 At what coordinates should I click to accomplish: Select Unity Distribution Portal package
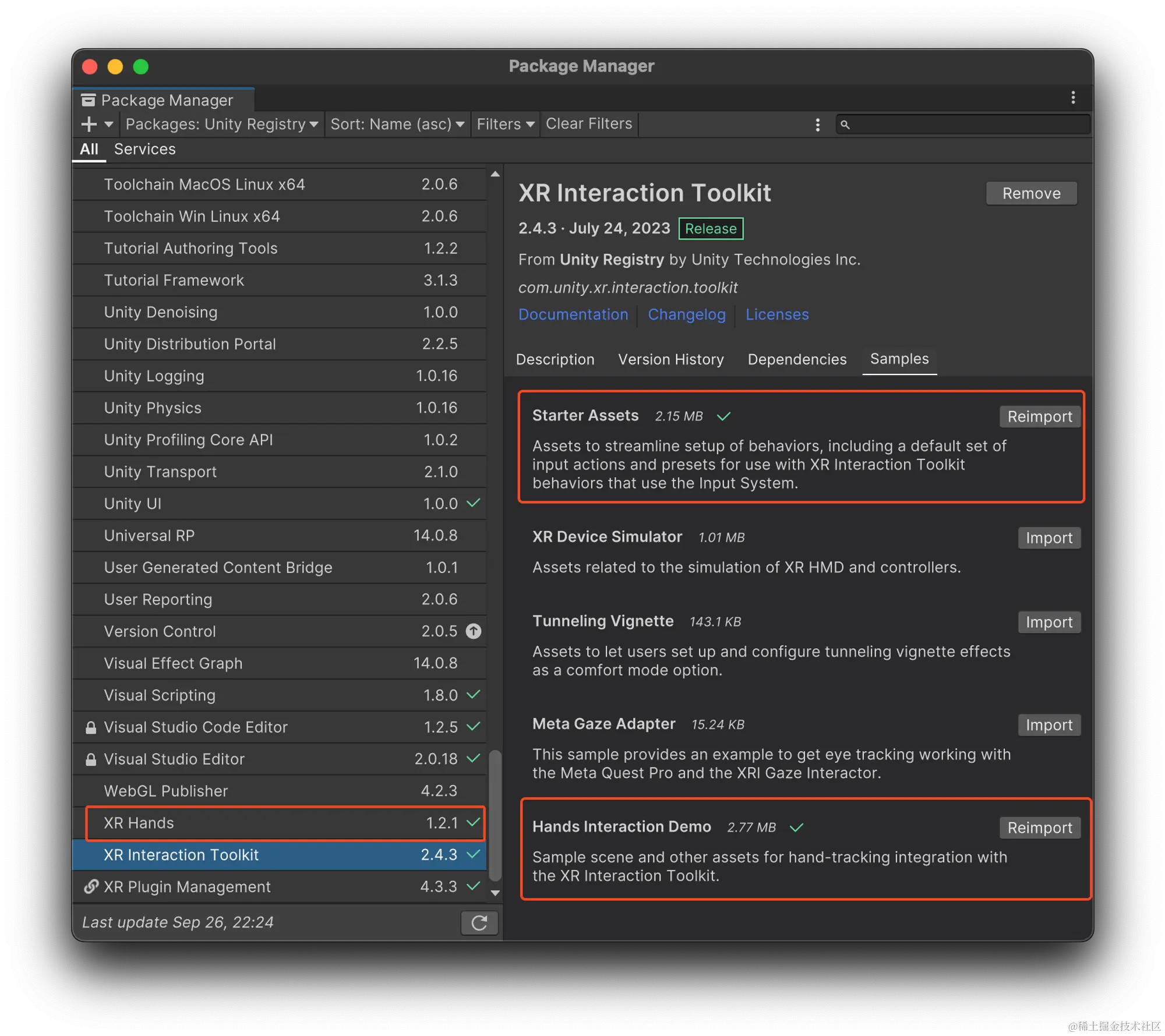coord(280,344)
